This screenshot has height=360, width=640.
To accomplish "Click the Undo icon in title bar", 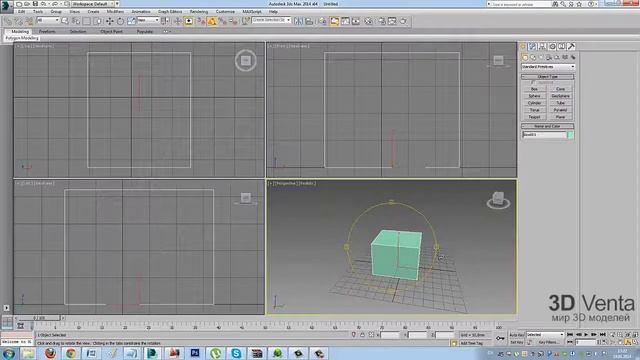I will pyautogui.click(x=43, y=4).
